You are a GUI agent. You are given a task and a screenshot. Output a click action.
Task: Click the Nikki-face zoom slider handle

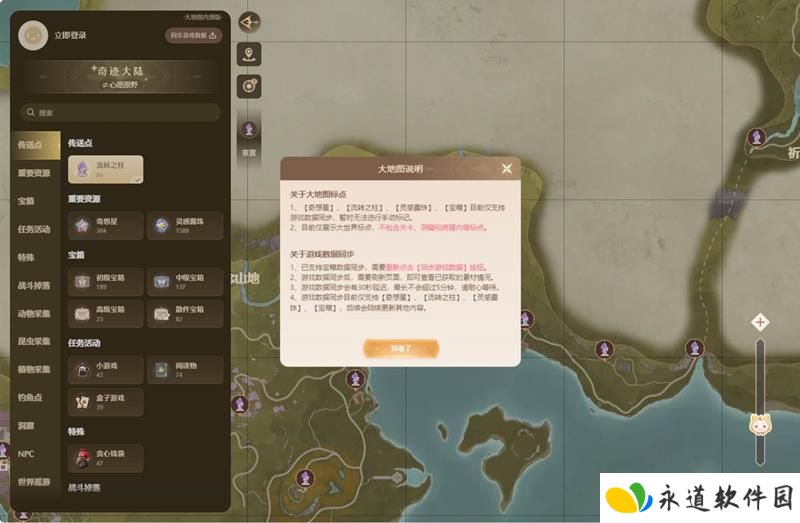[x=760, y=426]
